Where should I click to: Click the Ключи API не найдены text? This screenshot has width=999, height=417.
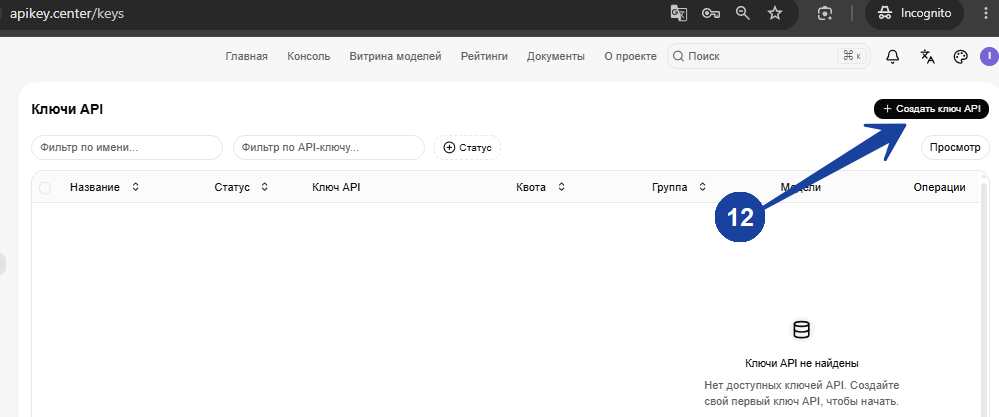point(801,363)
